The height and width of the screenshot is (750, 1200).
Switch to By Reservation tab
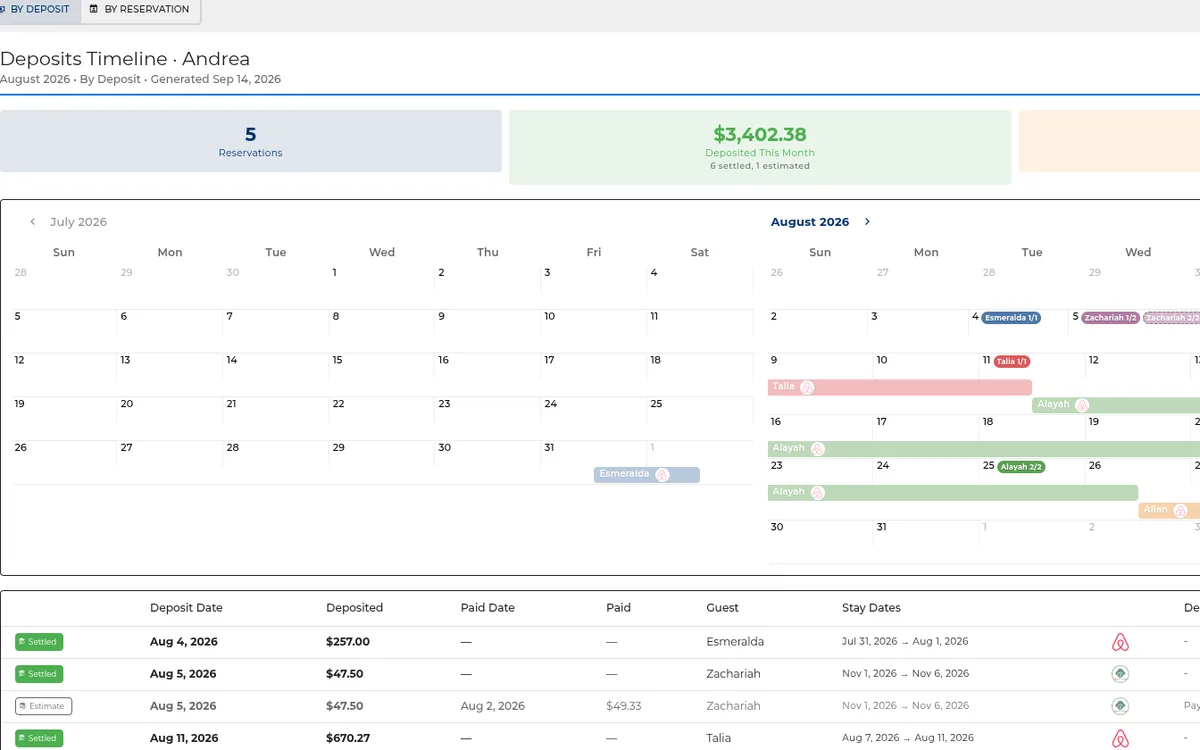(140, 10)
